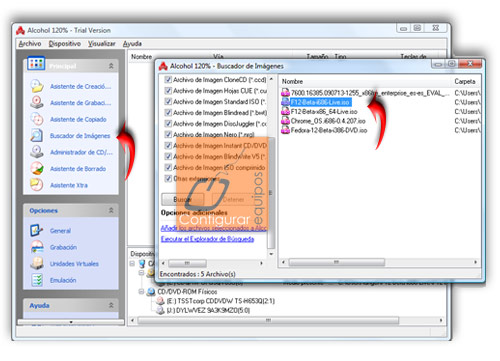Collapse the root device tree node

pos(132,264)
